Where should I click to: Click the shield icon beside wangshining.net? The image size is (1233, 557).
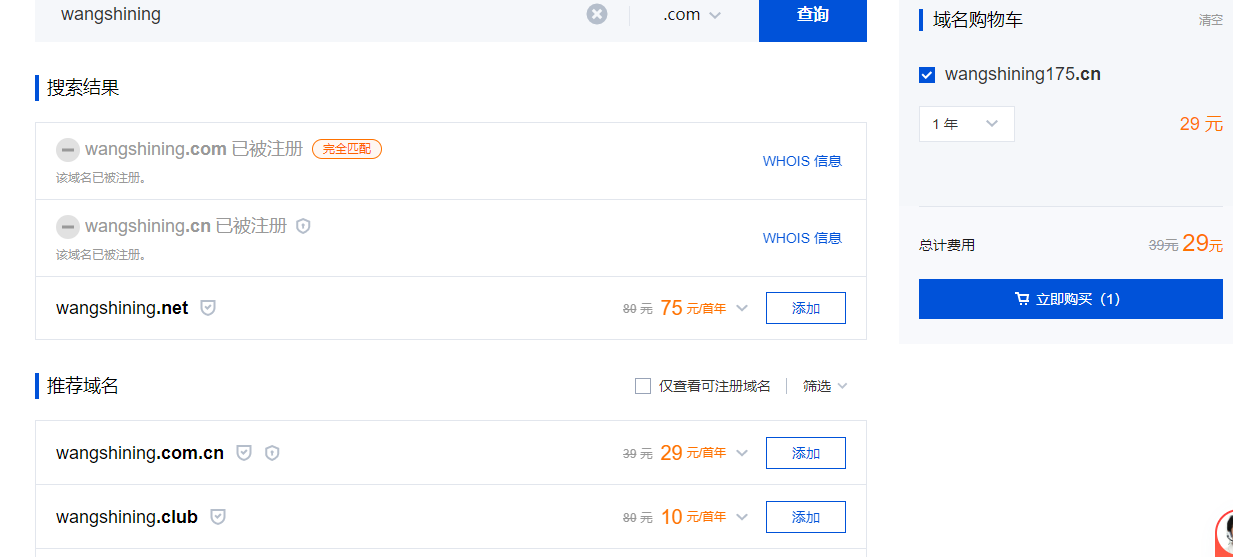(208, 308)
